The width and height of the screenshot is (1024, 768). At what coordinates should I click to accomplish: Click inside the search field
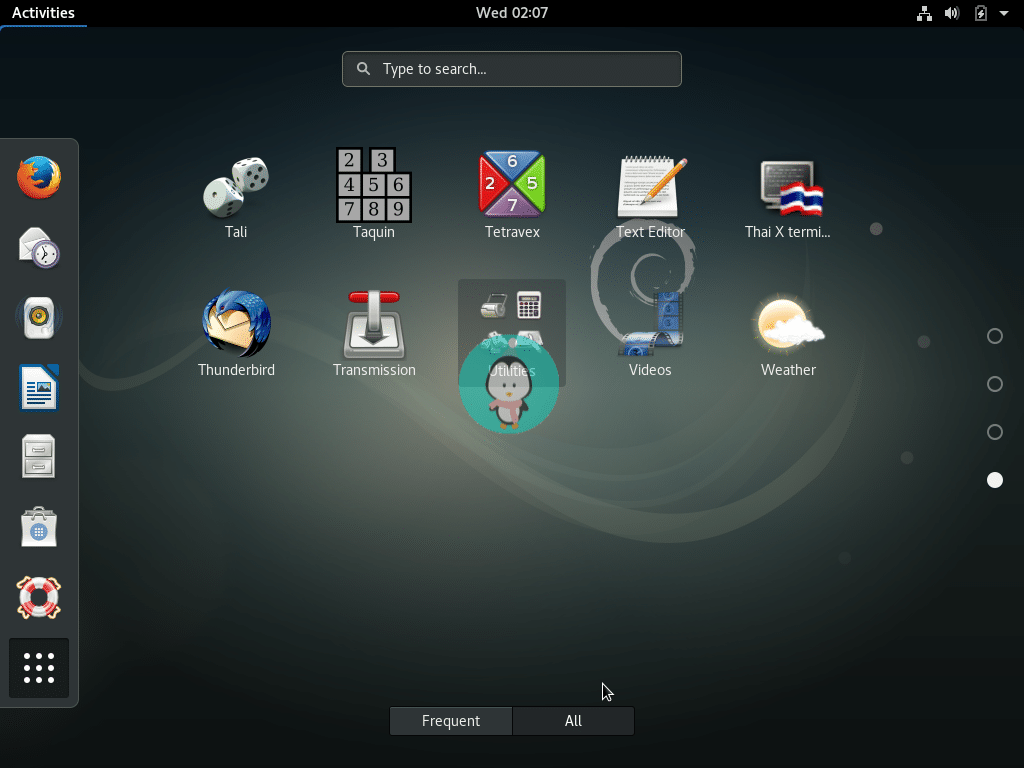coord(512,69)
